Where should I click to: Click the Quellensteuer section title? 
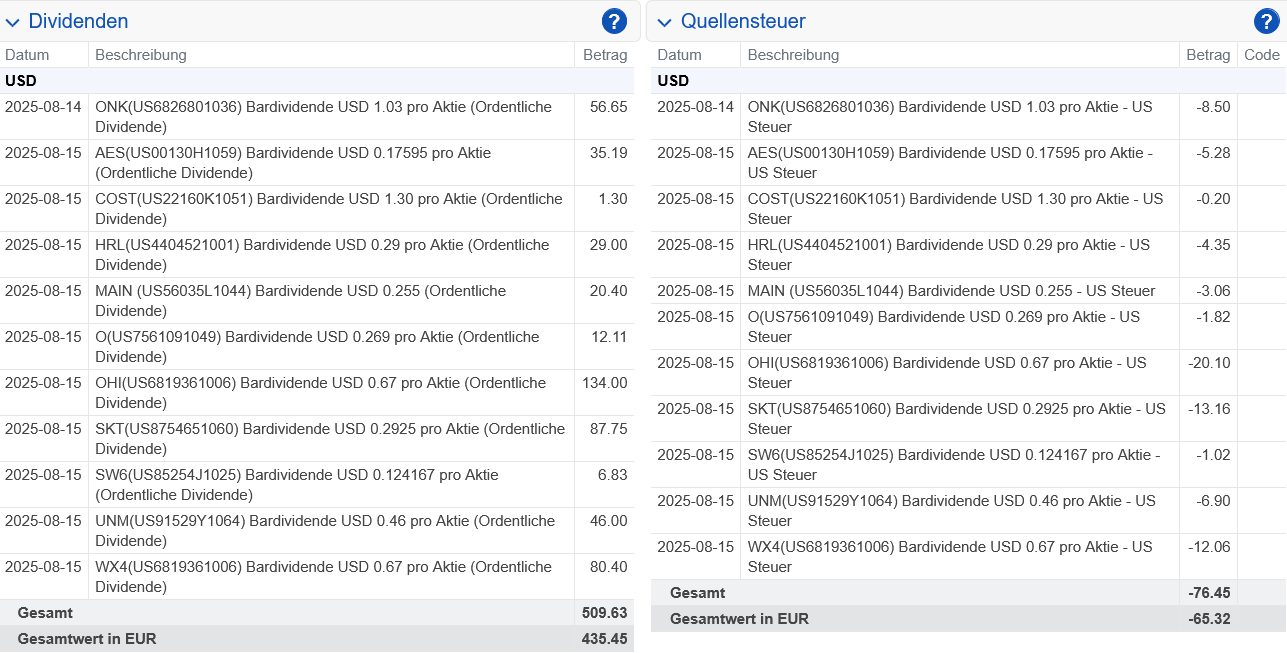[743, 21]
